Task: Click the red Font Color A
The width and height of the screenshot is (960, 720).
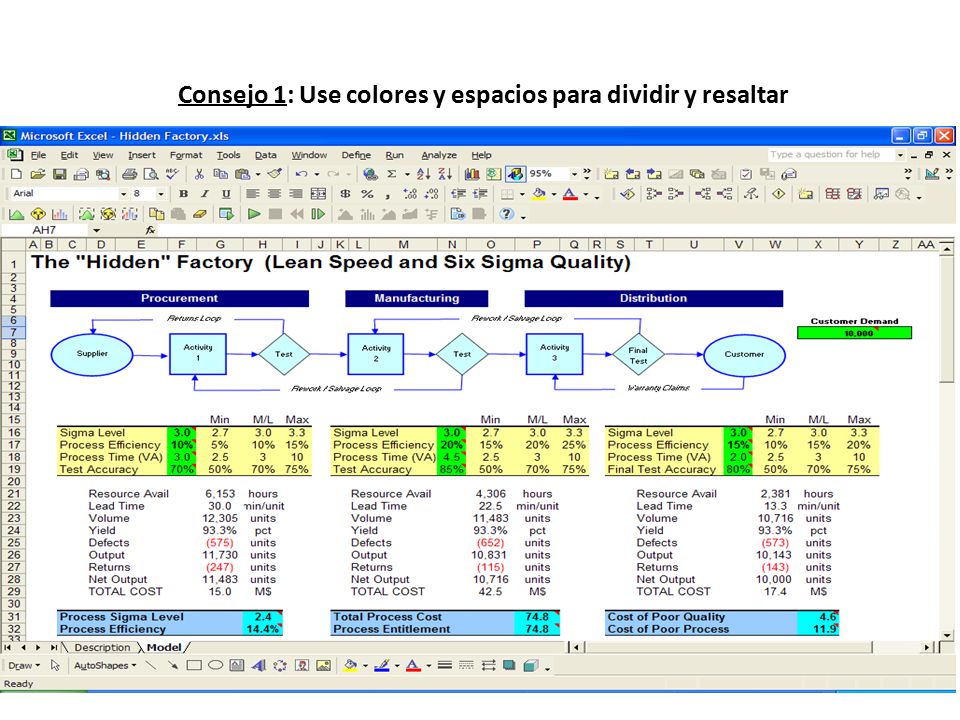Action: (570, 194)
